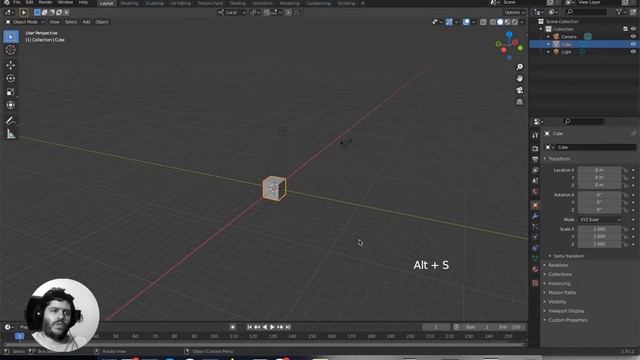Open the File menu
This screenshot has height=360, width=640.
(17, 2)
